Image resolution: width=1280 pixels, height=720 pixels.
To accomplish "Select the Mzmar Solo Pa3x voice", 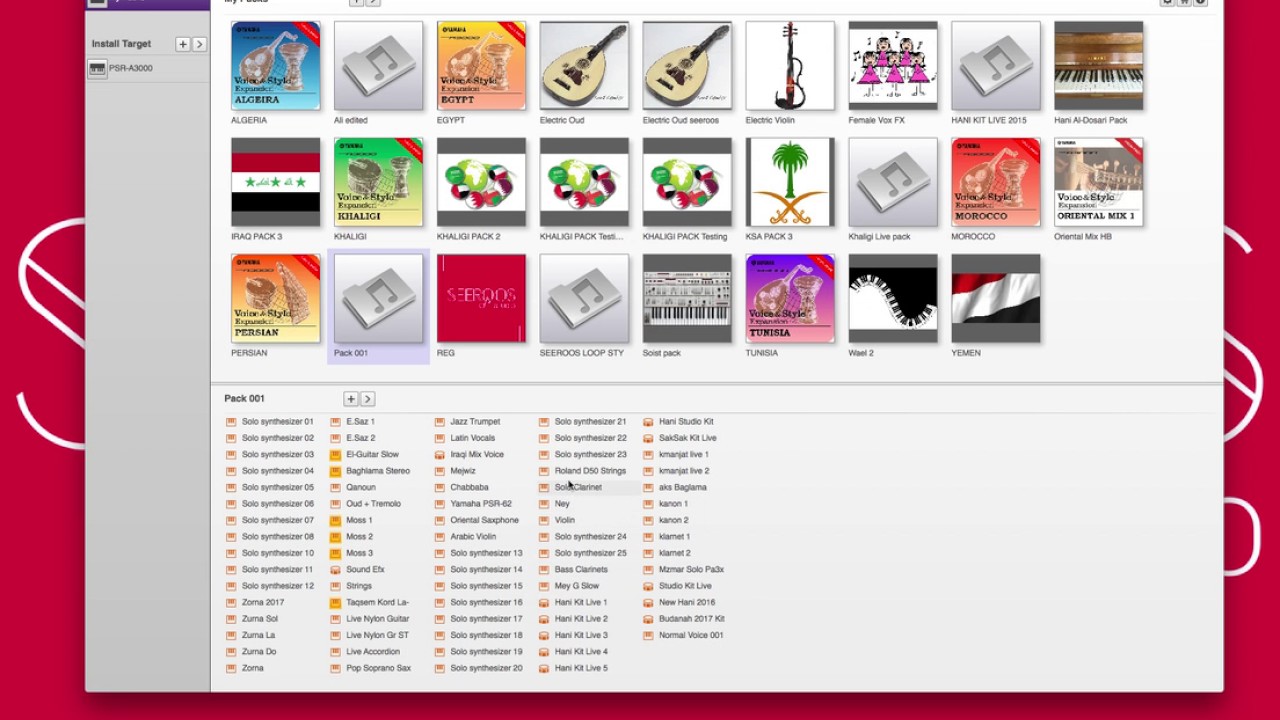I will tap(691, 570).
